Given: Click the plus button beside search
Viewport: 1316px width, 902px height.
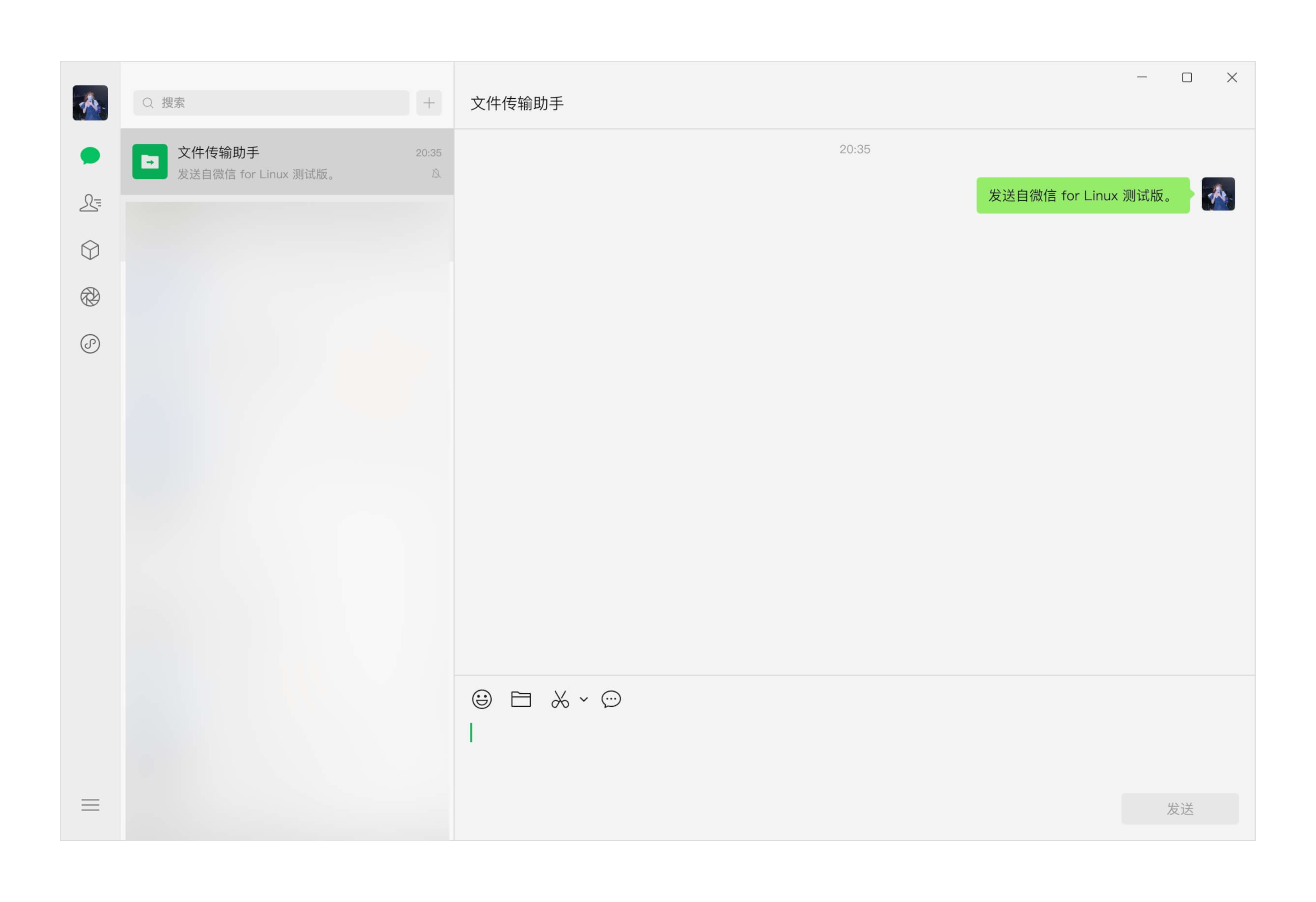Looking at the screenshot, I should [x=429, y=102].
